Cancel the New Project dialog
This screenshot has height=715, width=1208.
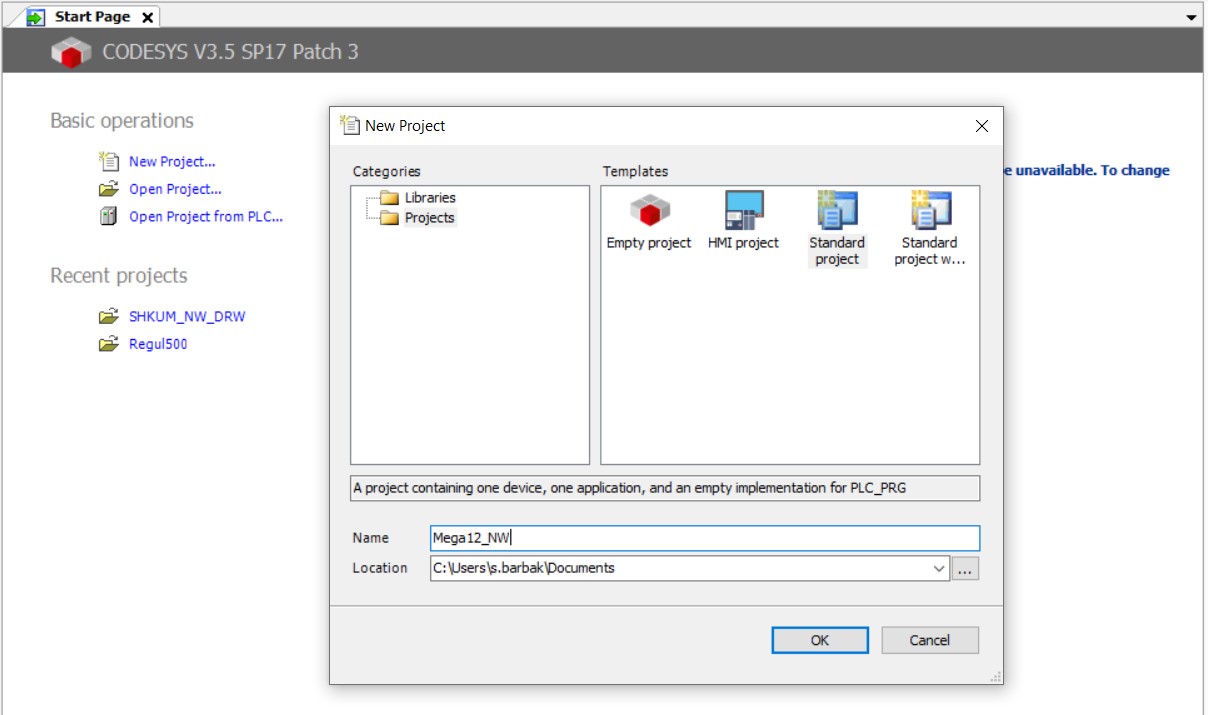(929, 640)
